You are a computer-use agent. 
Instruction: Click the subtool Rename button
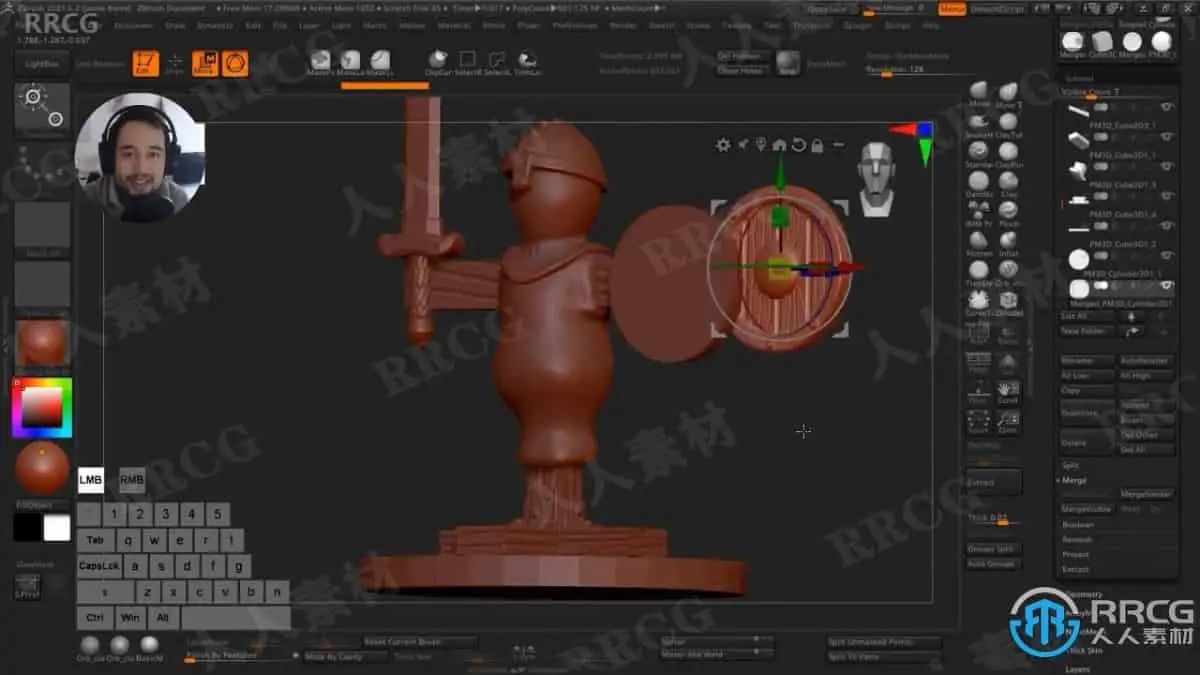click(x=1087, y=360)
